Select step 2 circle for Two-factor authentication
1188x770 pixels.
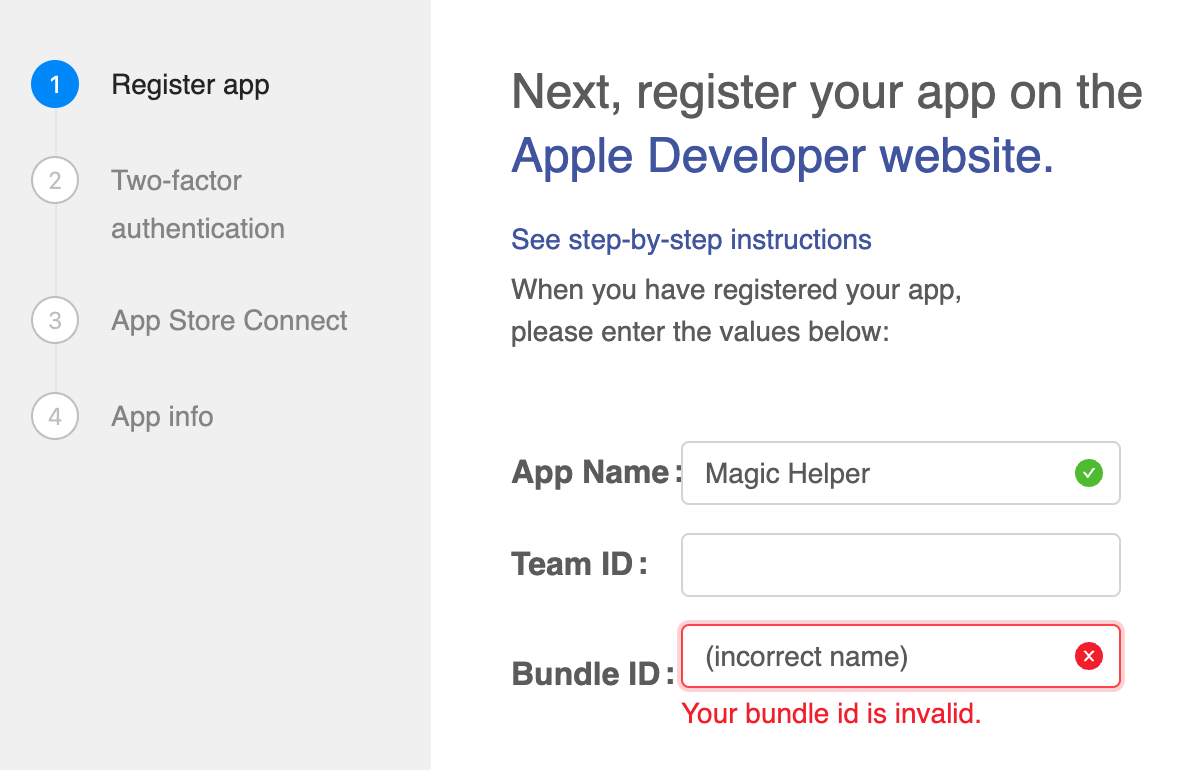55,180
